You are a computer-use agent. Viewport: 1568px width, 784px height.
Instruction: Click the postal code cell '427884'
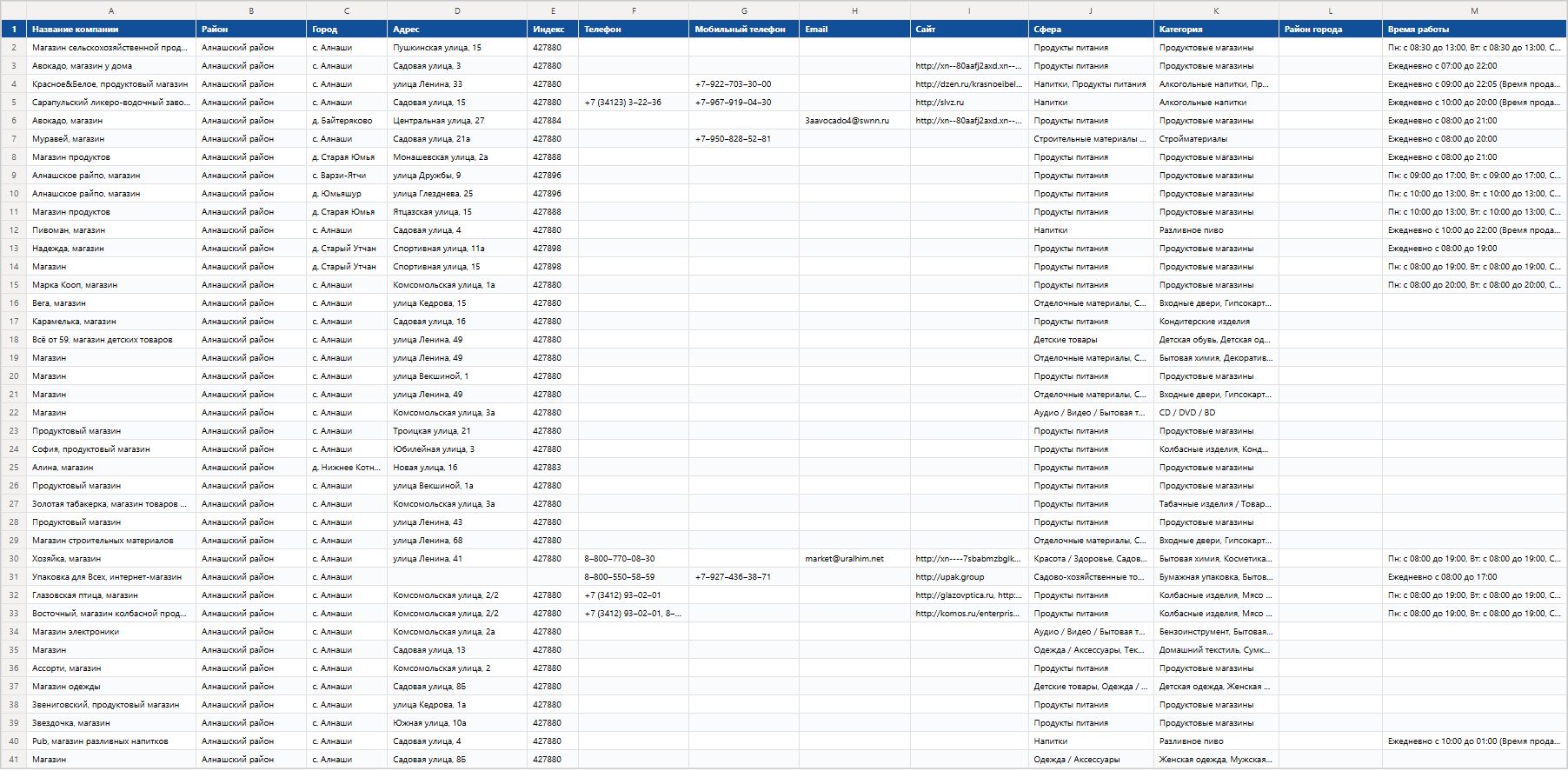(553, 121)
